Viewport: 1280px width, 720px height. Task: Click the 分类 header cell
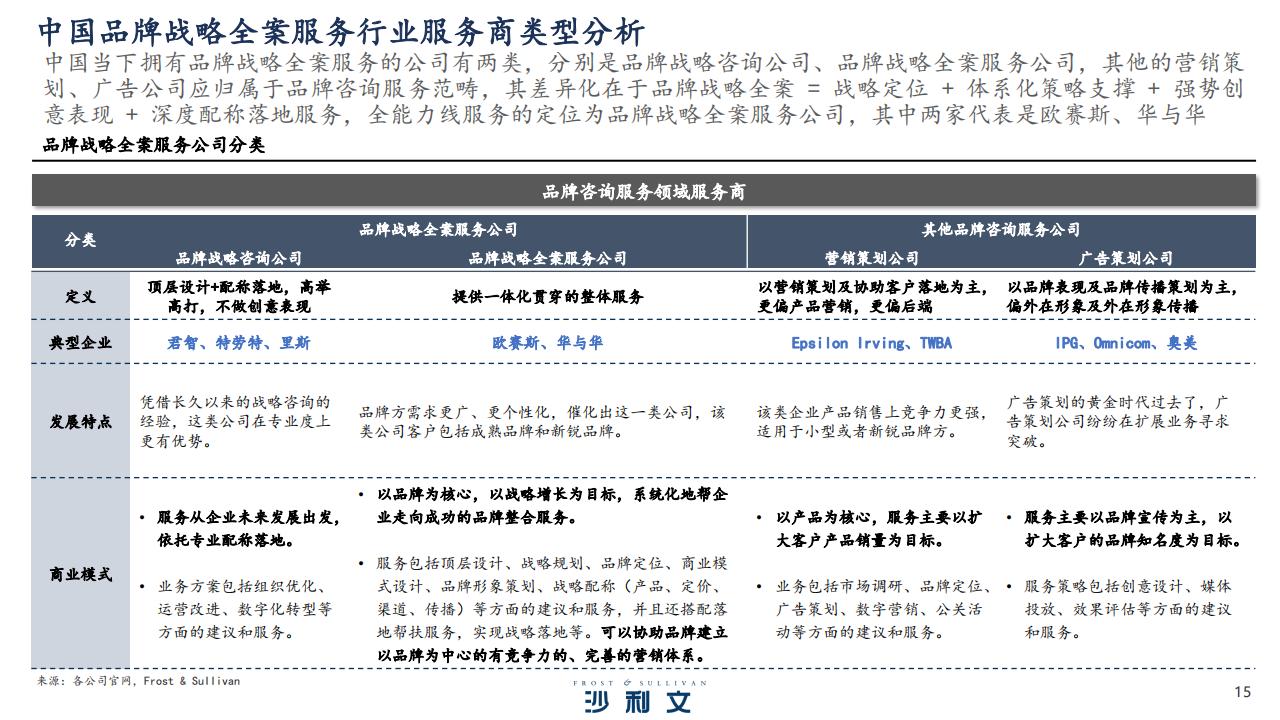pos(81,241)
